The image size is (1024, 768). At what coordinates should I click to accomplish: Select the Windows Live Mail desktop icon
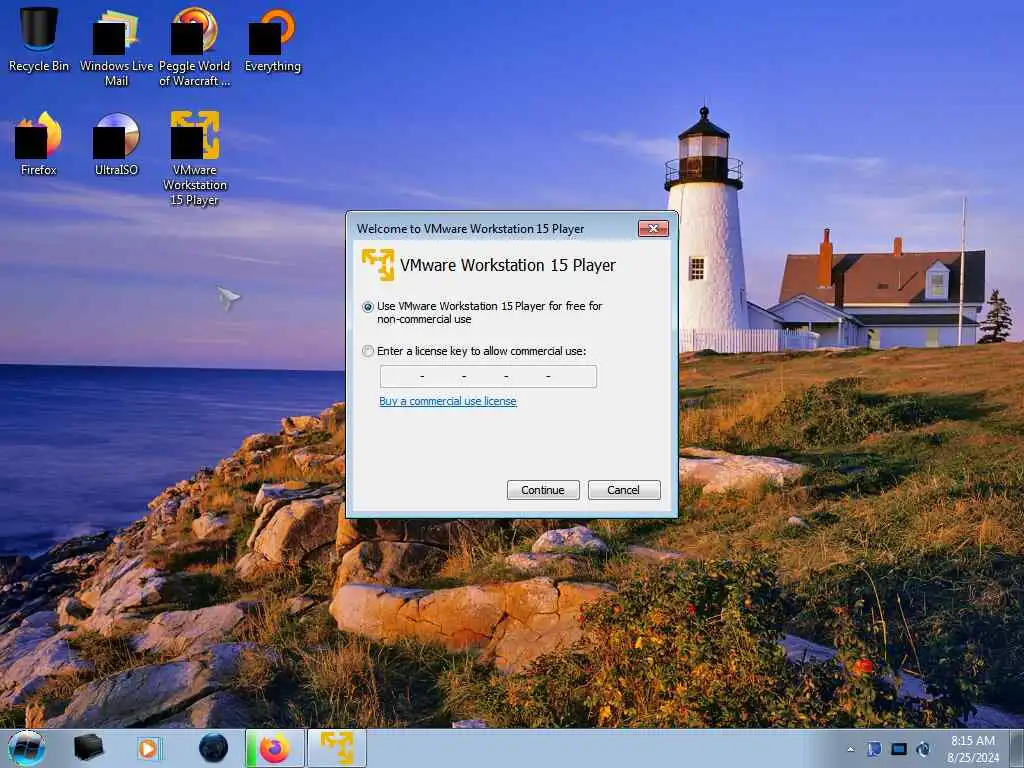(x=116, y=47)
